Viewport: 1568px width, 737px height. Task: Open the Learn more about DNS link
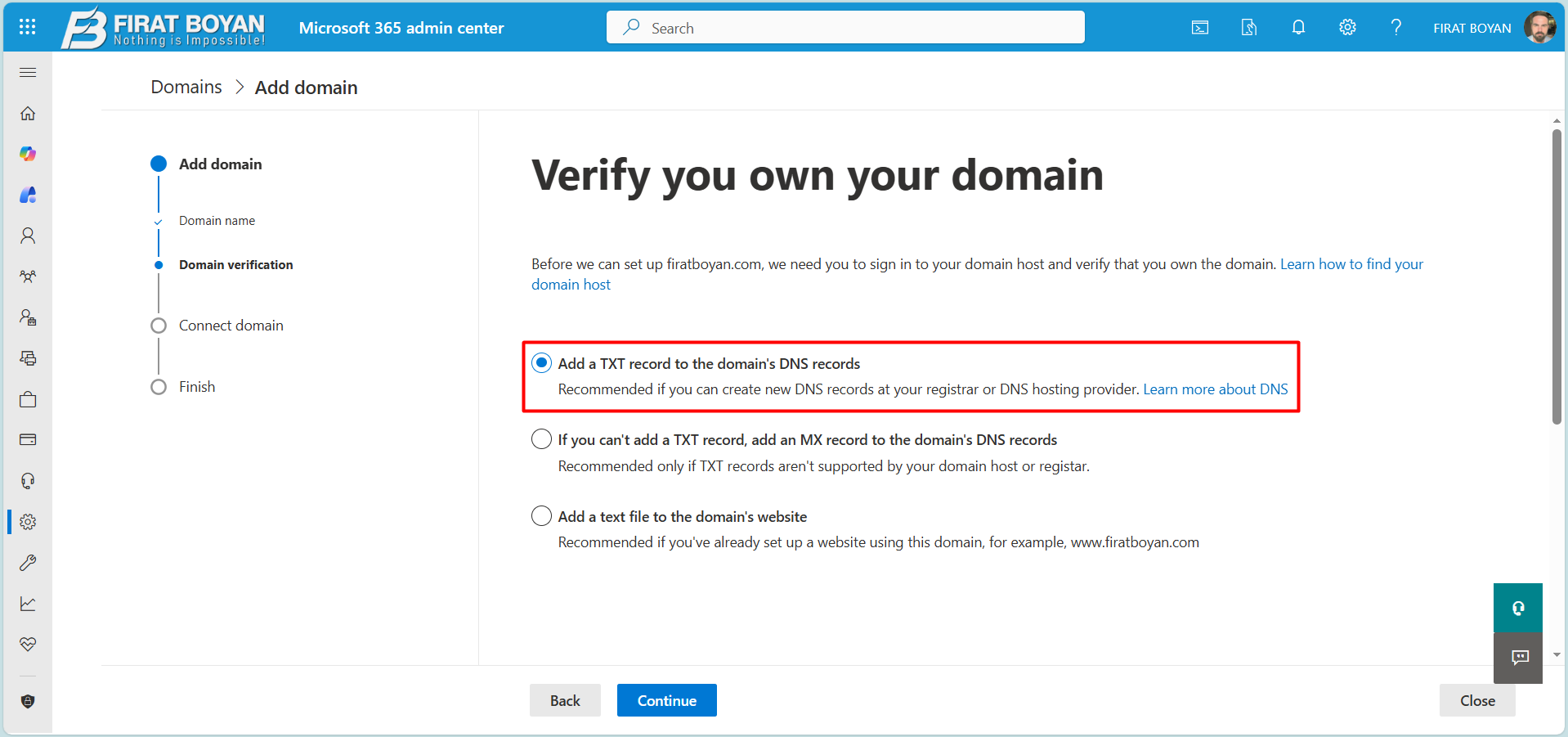[1216, 389]
